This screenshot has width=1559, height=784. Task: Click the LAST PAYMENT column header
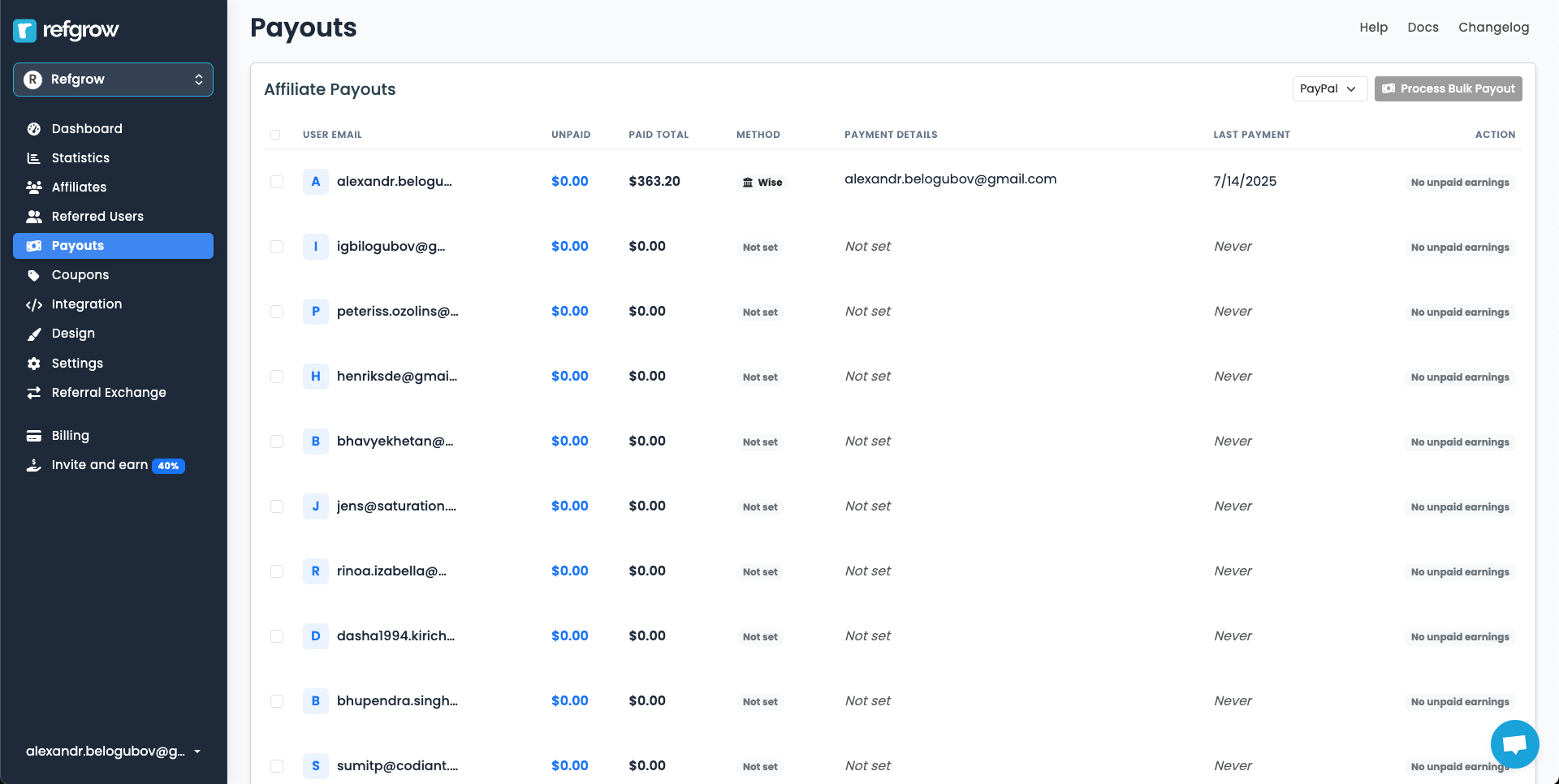[1251, 135]
